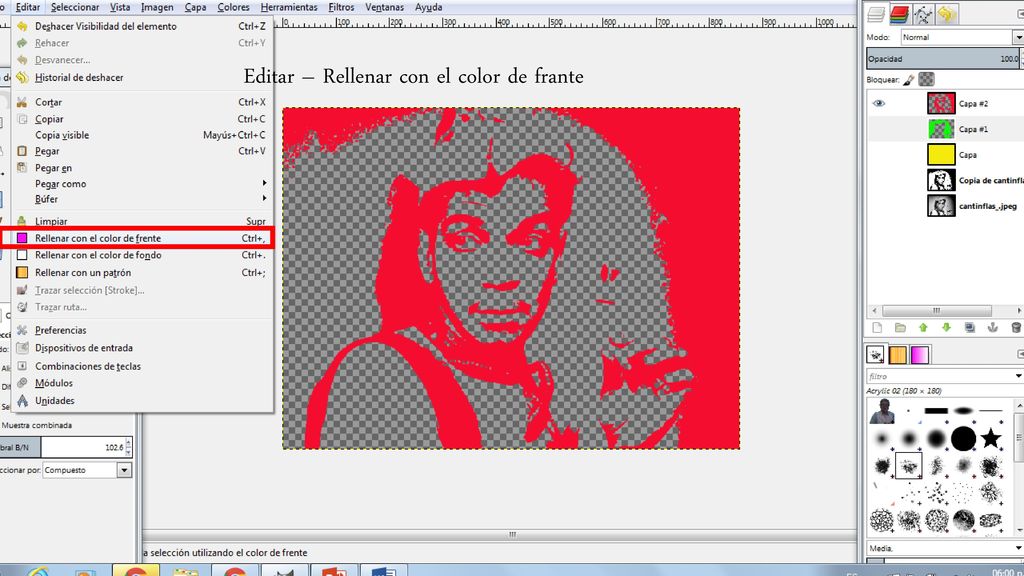Open the Paths tab icon
Screen dimensions: 1024x576
(923, 14)
